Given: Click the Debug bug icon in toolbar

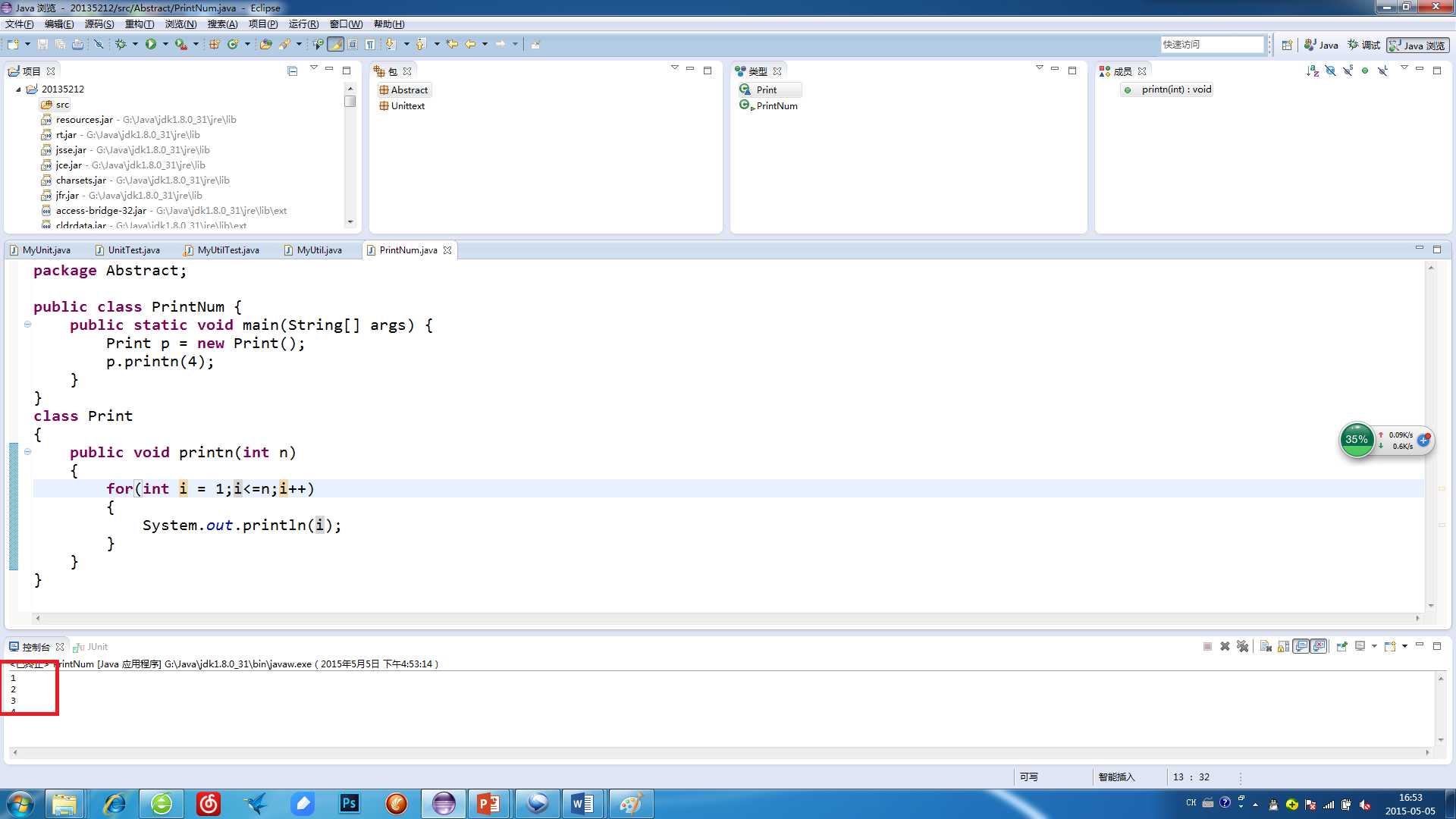Looking at the screenshot, I should [x=121, y=45].
